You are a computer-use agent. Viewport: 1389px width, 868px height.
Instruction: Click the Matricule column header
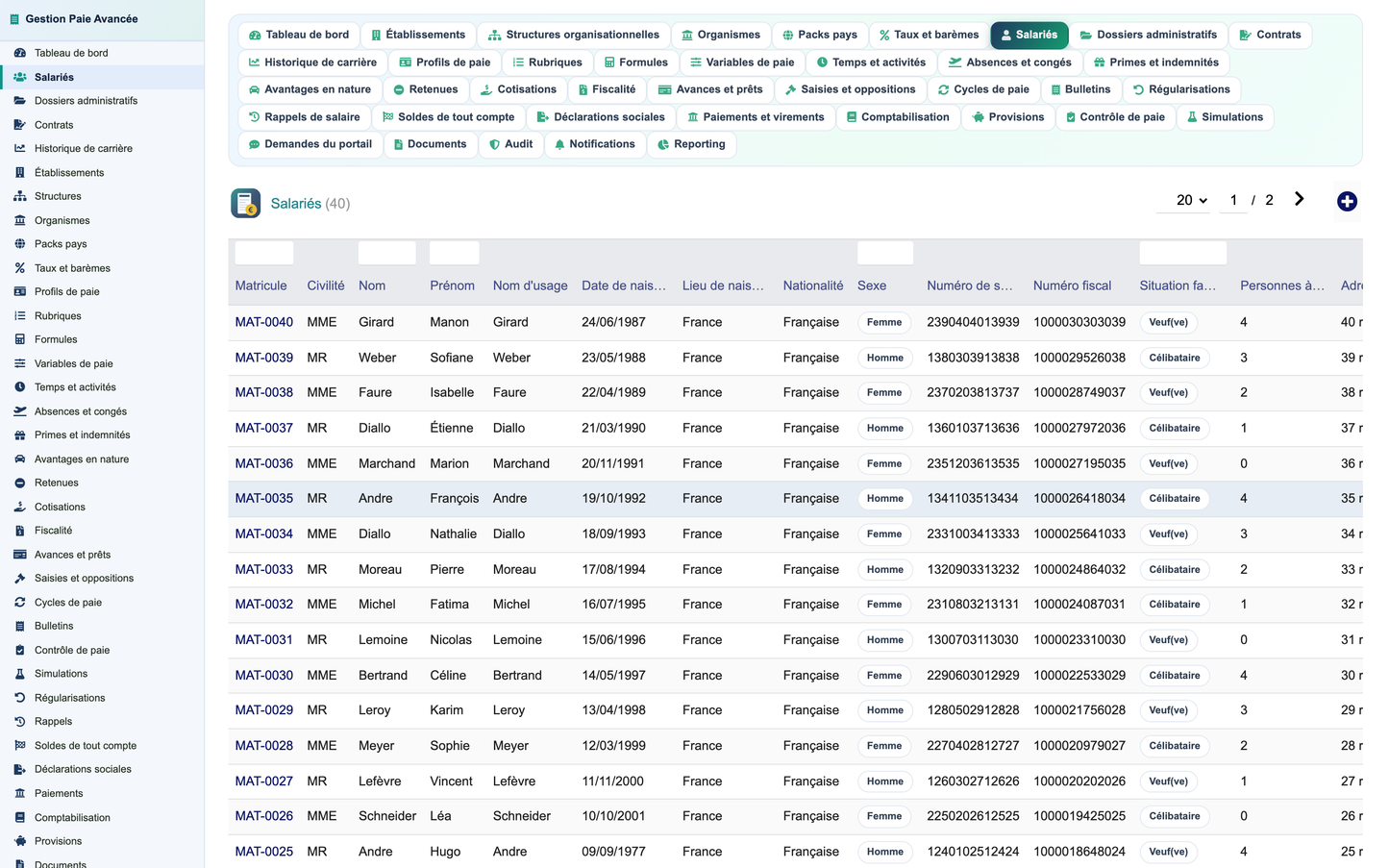(x=261, y=285)
